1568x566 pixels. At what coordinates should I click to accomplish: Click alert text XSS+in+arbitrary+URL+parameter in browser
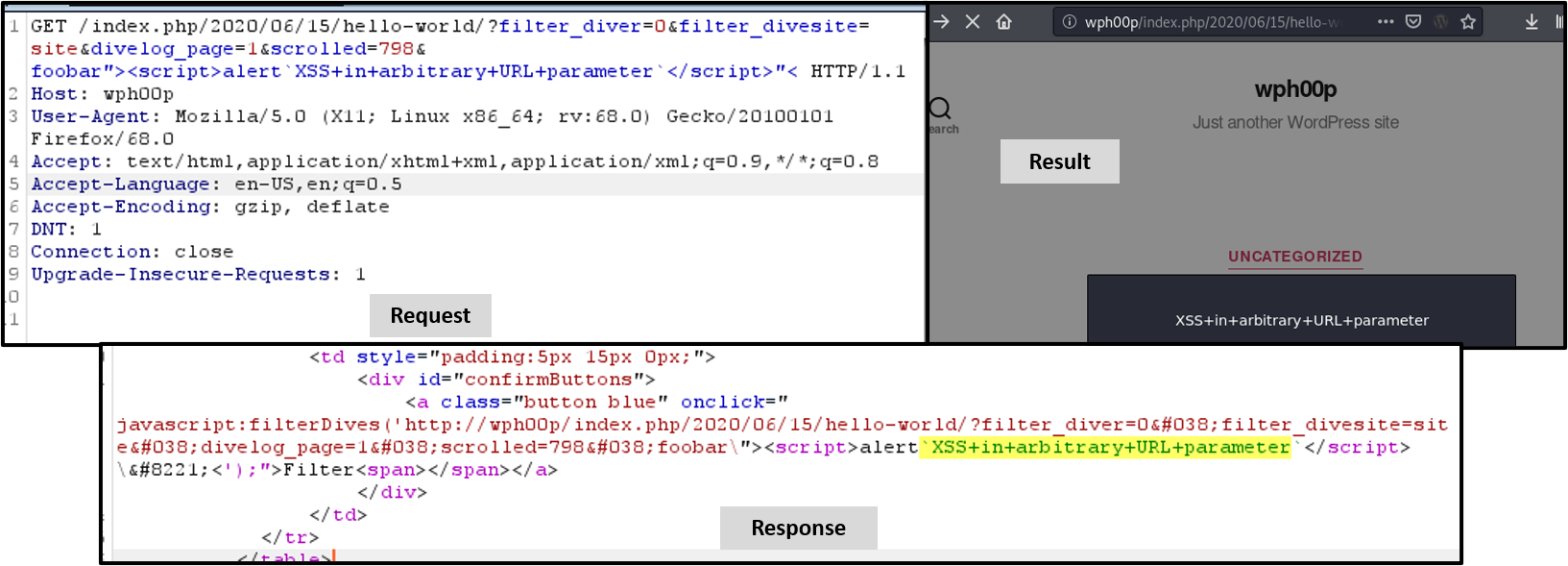tap(1302, 321)
